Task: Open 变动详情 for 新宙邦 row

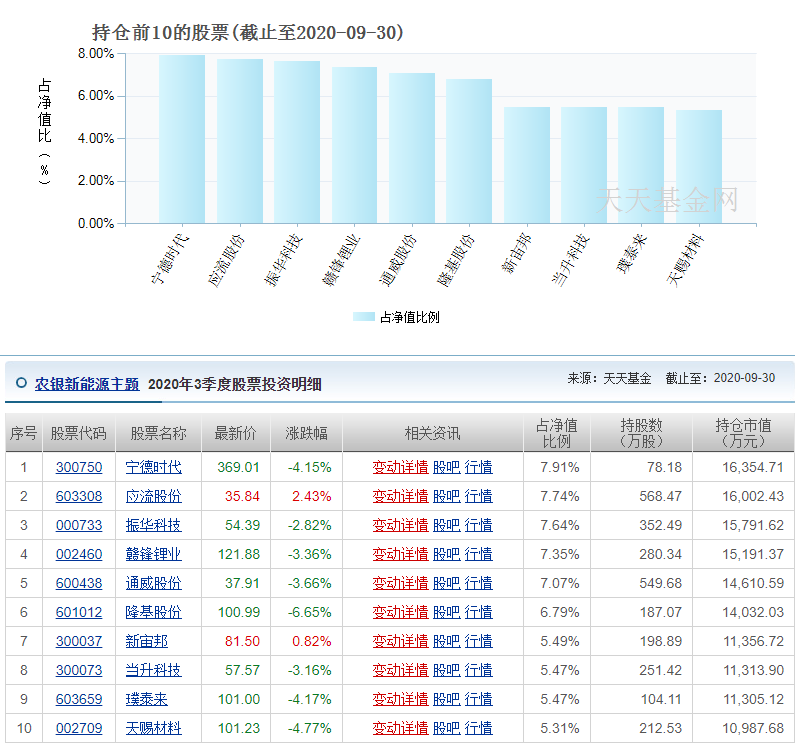Action: click(x=401, y=641)
